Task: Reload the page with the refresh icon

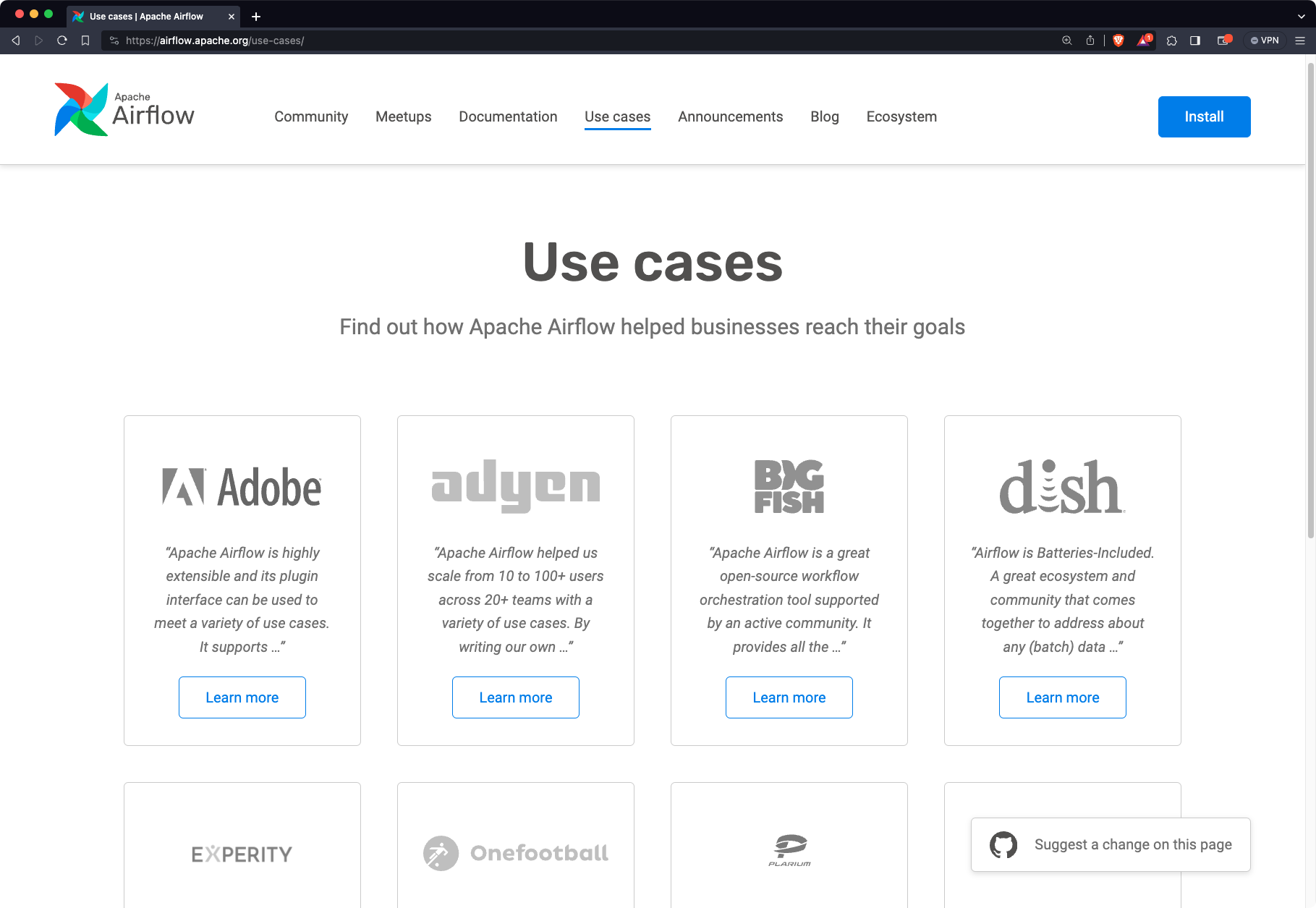Action: tap(62, 41)
